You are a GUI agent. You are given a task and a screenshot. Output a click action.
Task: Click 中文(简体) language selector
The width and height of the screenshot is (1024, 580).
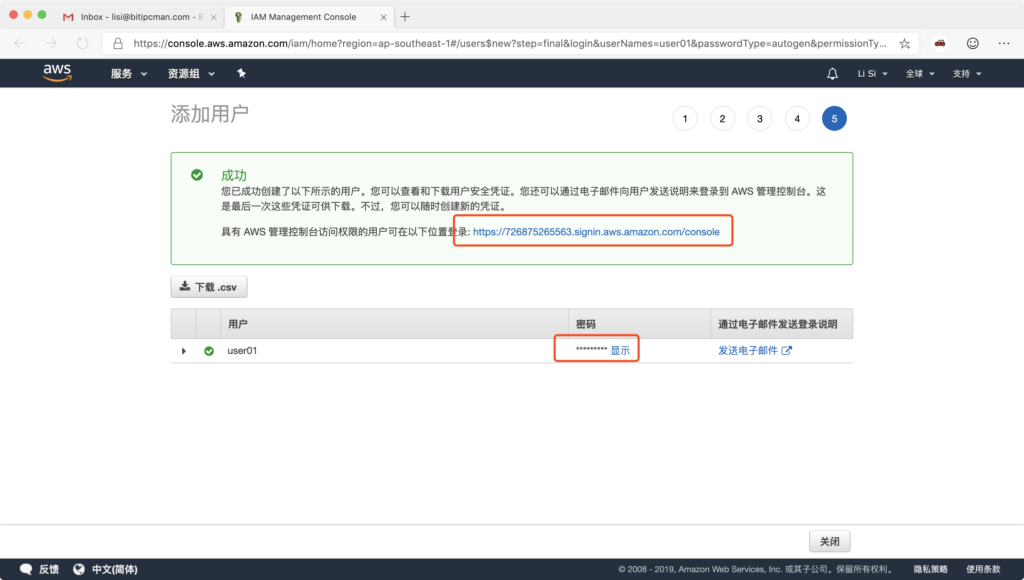(x=114, y=569)
